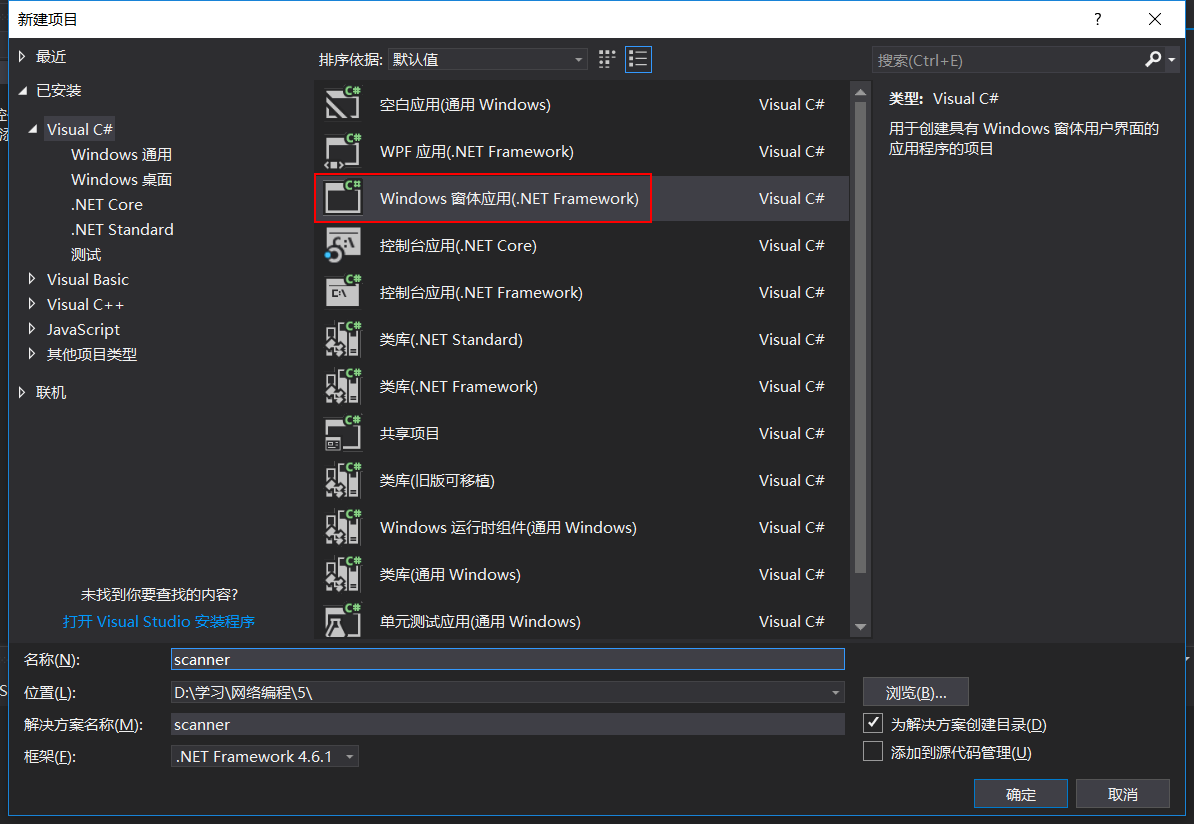
Task: Expand the JavaScript node
Action: tap(32, 329)
